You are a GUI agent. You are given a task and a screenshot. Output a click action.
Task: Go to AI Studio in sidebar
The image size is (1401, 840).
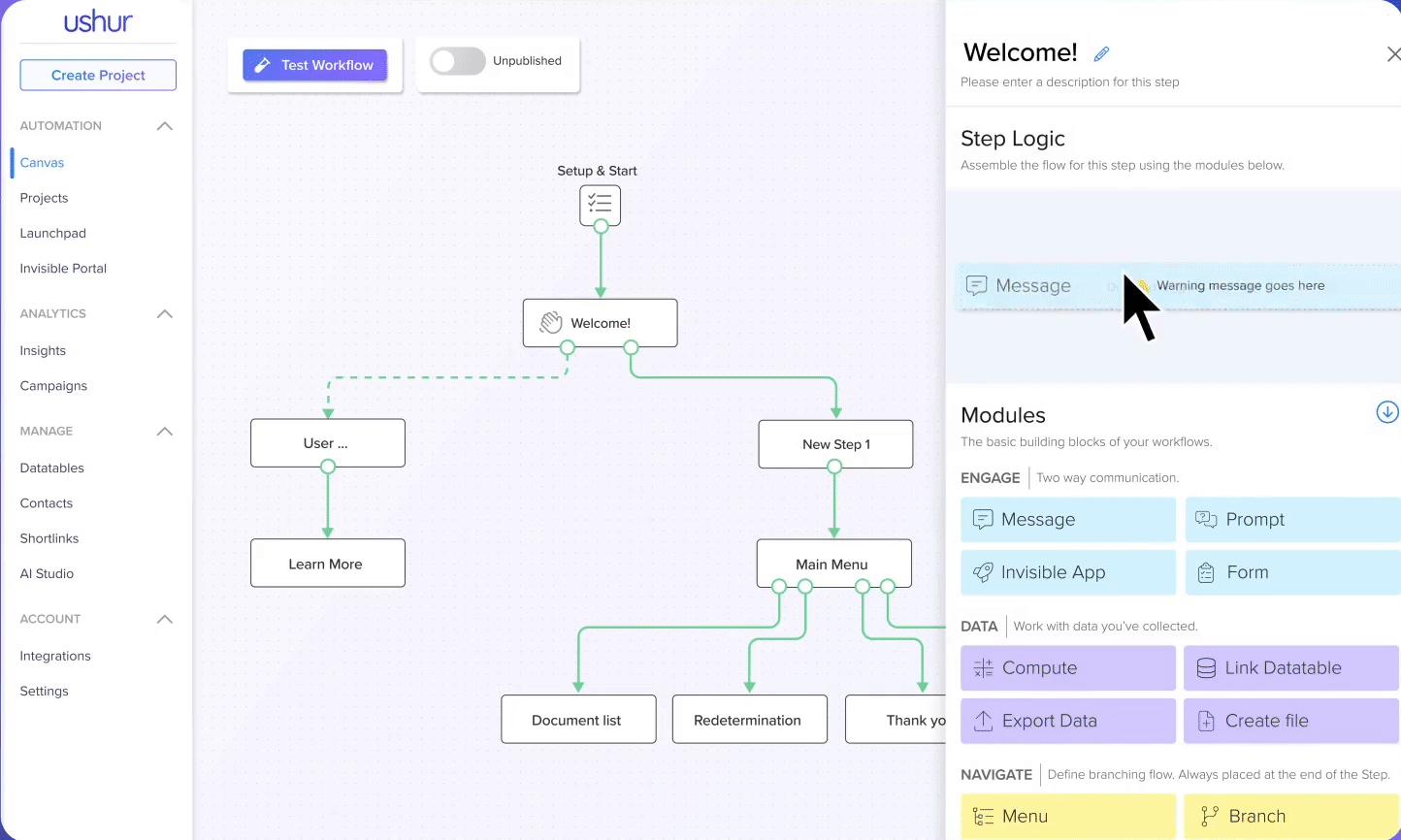[x=47, y=573]
